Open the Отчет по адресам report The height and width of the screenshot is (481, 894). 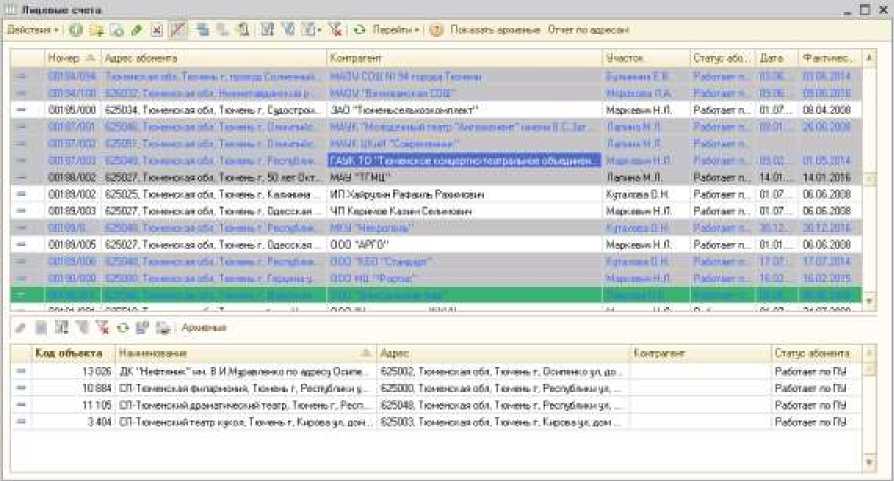pyautogui.click(x=582, y=30)
